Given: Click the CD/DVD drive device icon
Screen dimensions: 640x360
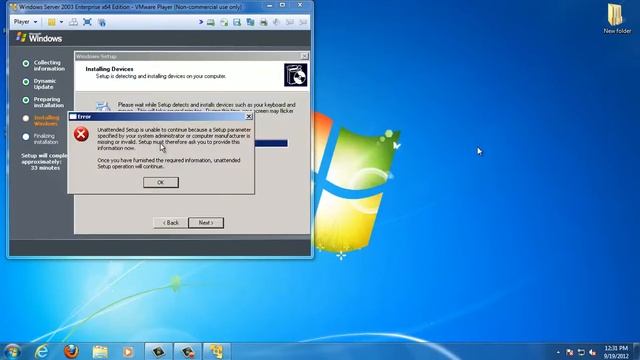Looking at the screenshot, I should (x=224, y=22).
